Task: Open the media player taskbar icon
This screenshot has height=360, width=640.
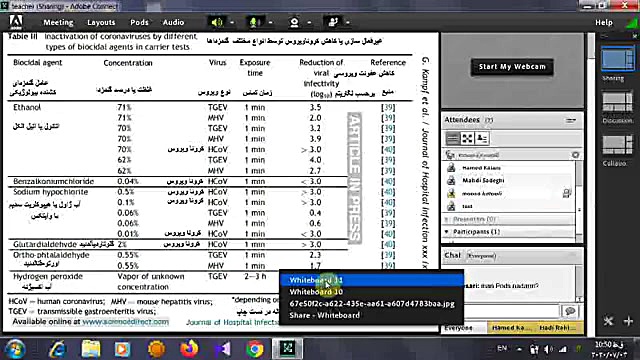Action: [122, 349]
